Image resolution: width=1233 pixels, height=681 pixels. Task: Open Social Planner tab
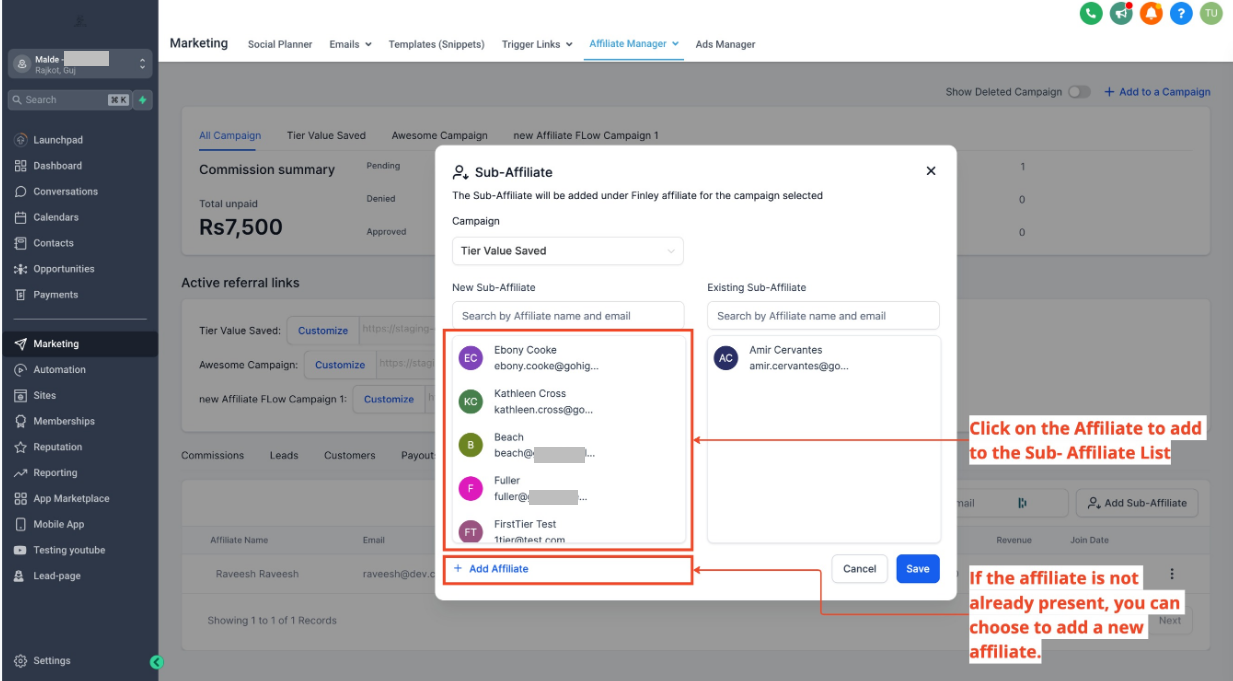tap(280, 44)
